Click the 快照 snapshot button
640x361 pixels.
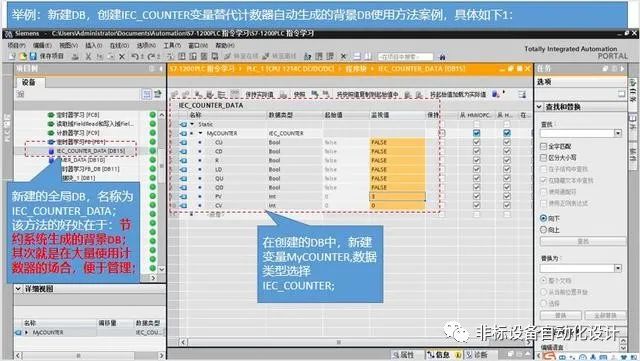pyautogui.click(x=299, y=94)
